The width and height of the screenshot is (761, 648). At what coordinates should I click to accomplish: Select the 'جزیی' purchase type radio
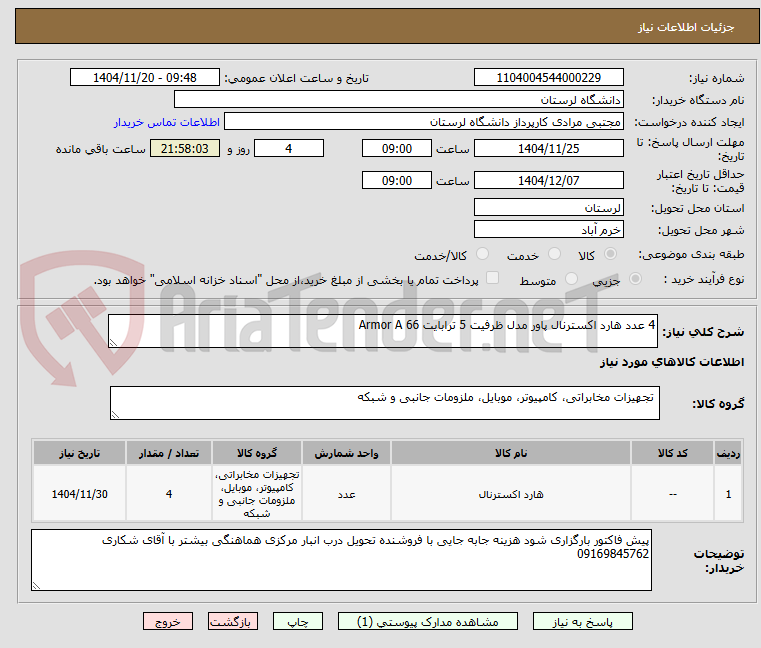point(635,279)
